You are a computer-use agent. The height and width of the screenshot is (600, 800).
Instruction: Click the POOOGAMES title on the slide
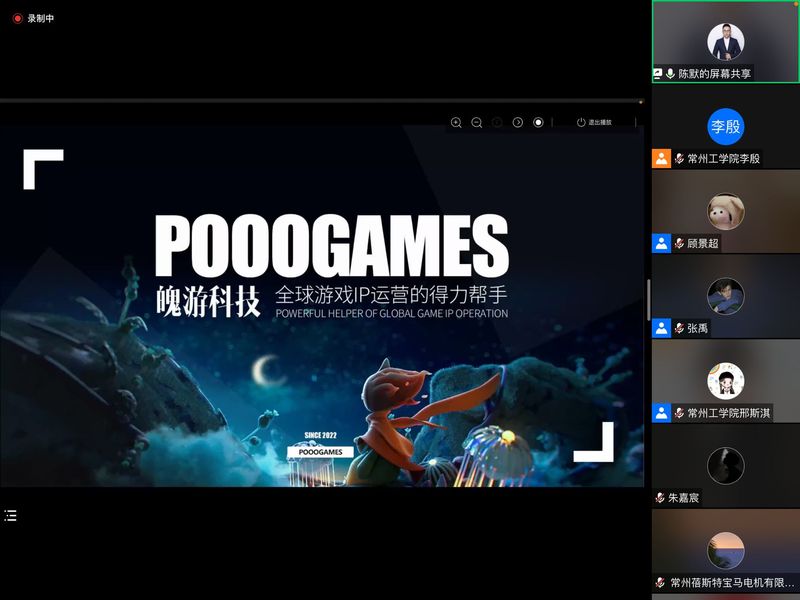(x=331, y=247)
